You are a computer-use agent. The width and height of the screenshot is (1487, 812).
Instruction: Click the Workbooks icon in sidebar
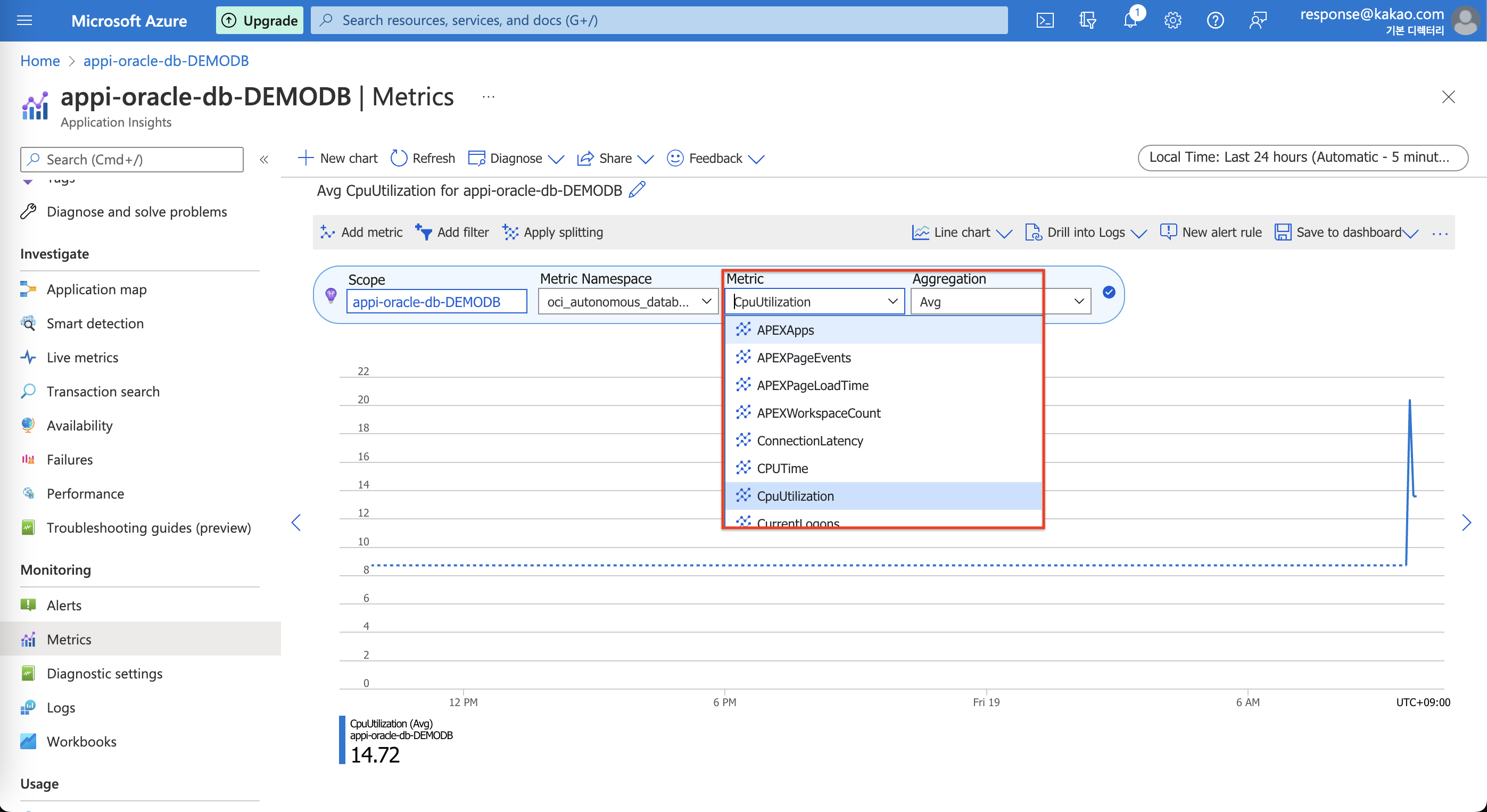pos(29,740)
